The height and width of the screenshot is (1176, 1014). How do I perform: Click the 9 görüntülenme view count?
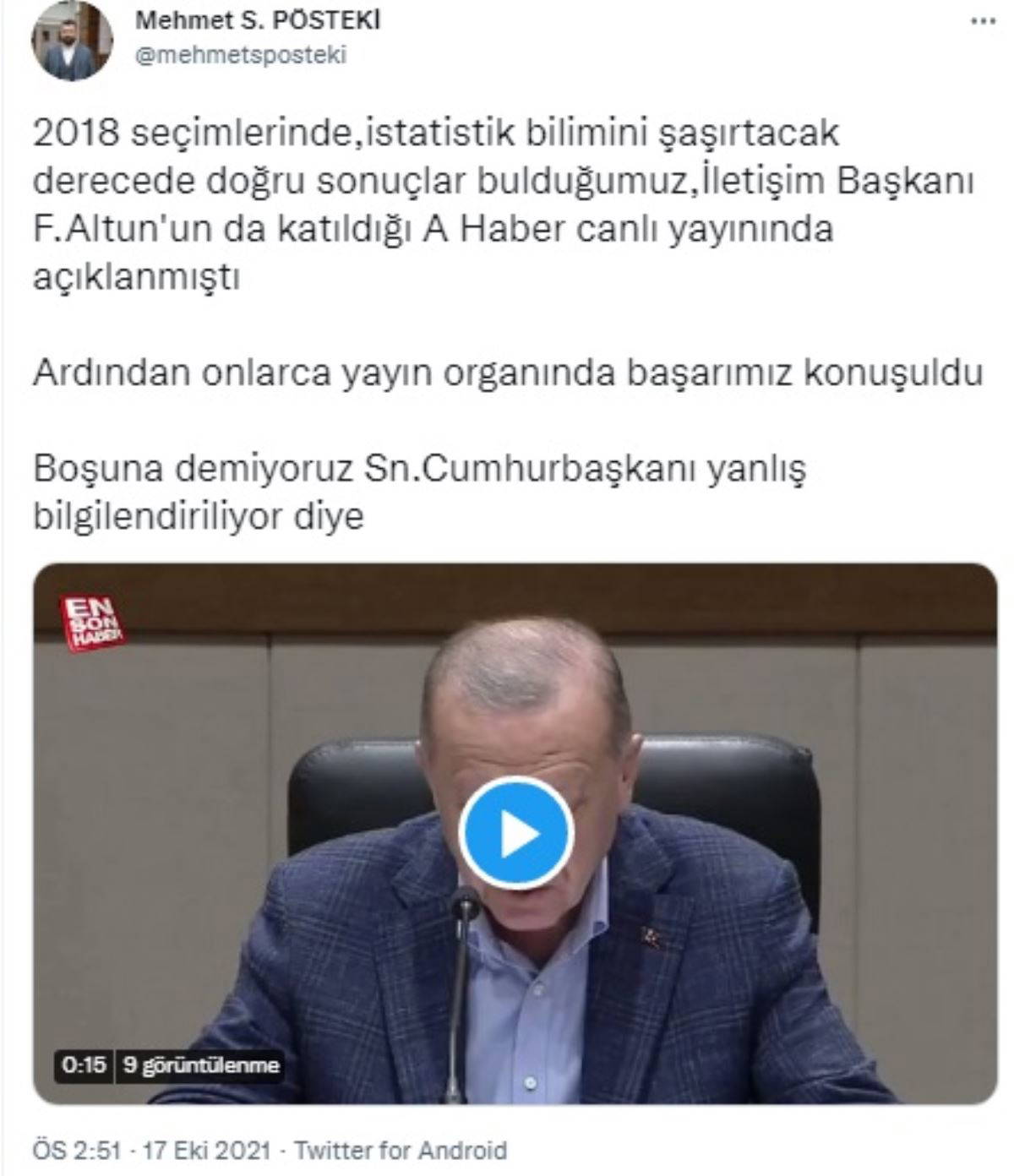coord(199,1065)
